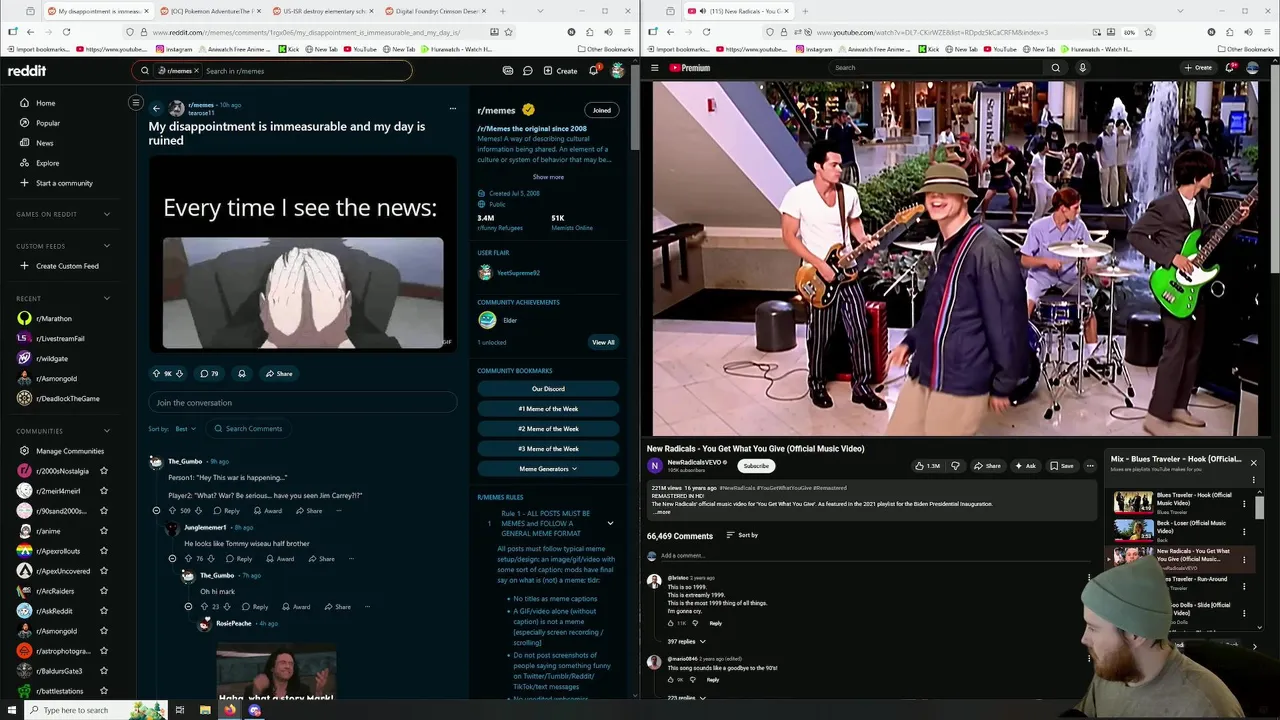Collapse Communities section in Reddit sidebar
Screen dimensions: 1280x720
point(107,431)
